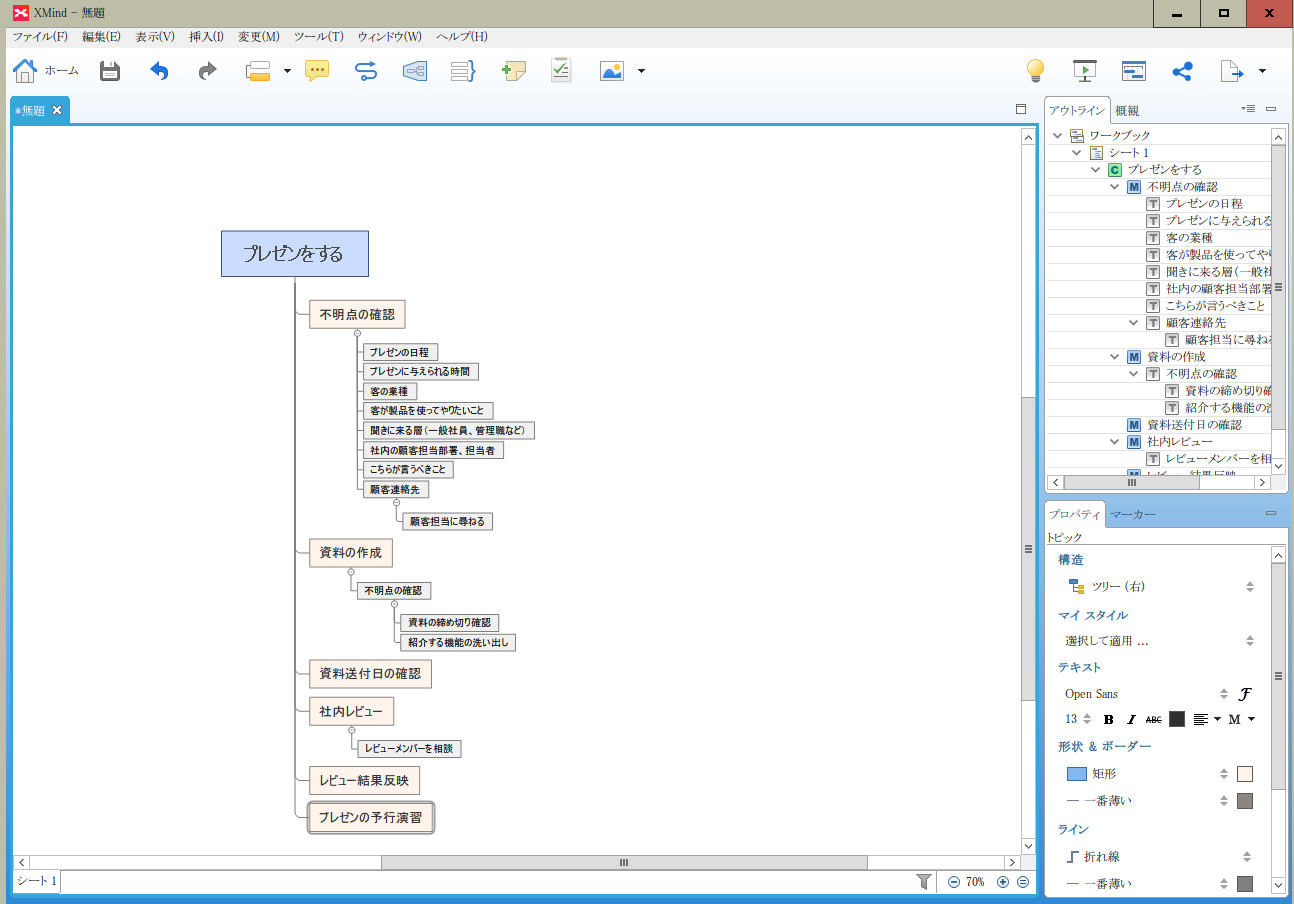This screenshot has width=1294, height=904.
Task: Collapse the シート 1 node in the outline
Action: point(1077,153)
